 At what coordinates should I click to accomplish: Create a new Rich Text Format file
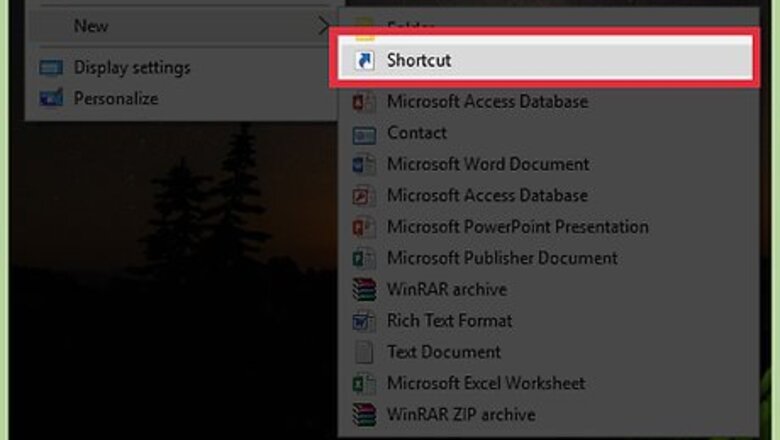click(x=549, y=321)
